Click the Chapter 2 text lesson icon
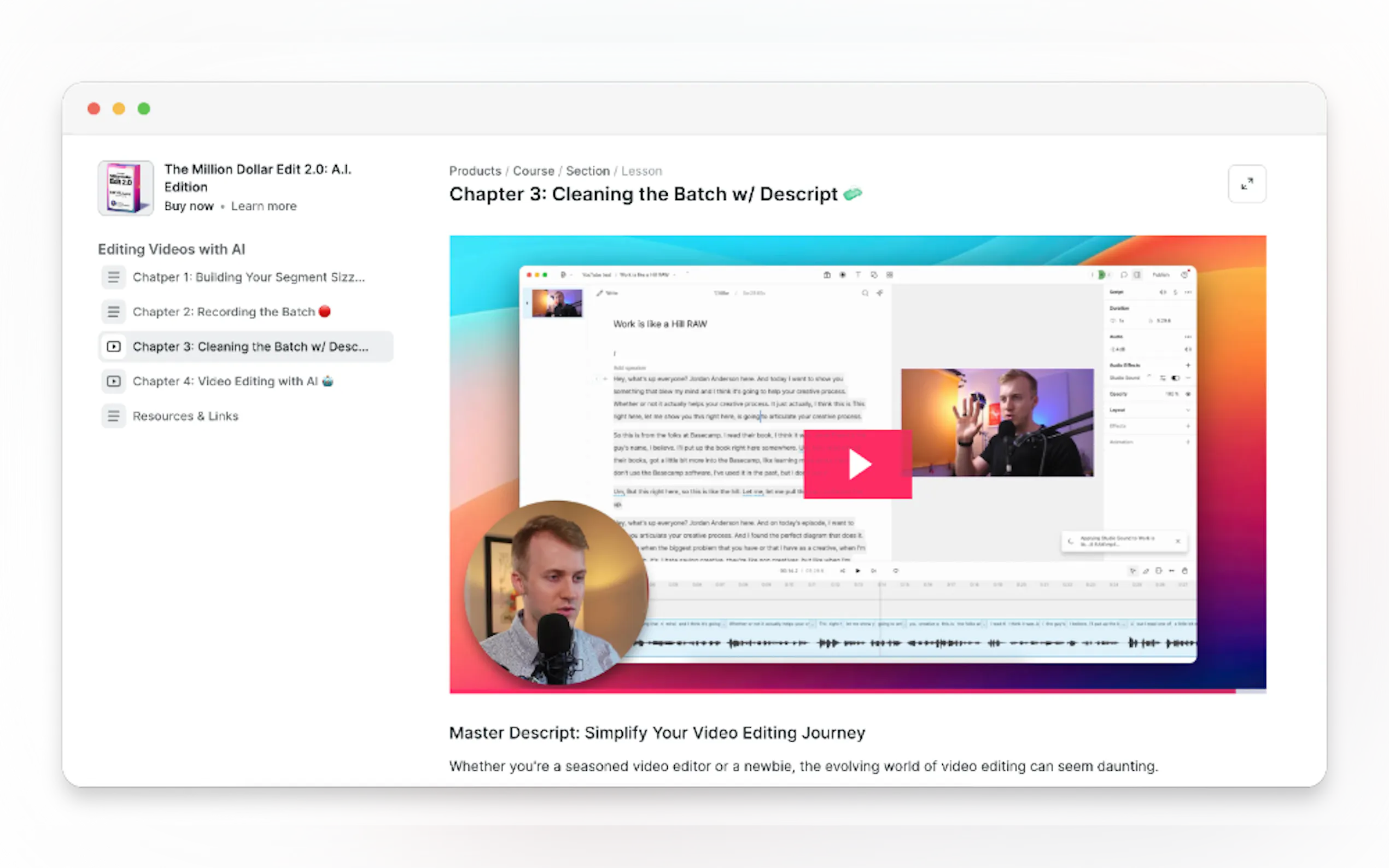This screenshot has height=868, width=1389. coord(114,312)
